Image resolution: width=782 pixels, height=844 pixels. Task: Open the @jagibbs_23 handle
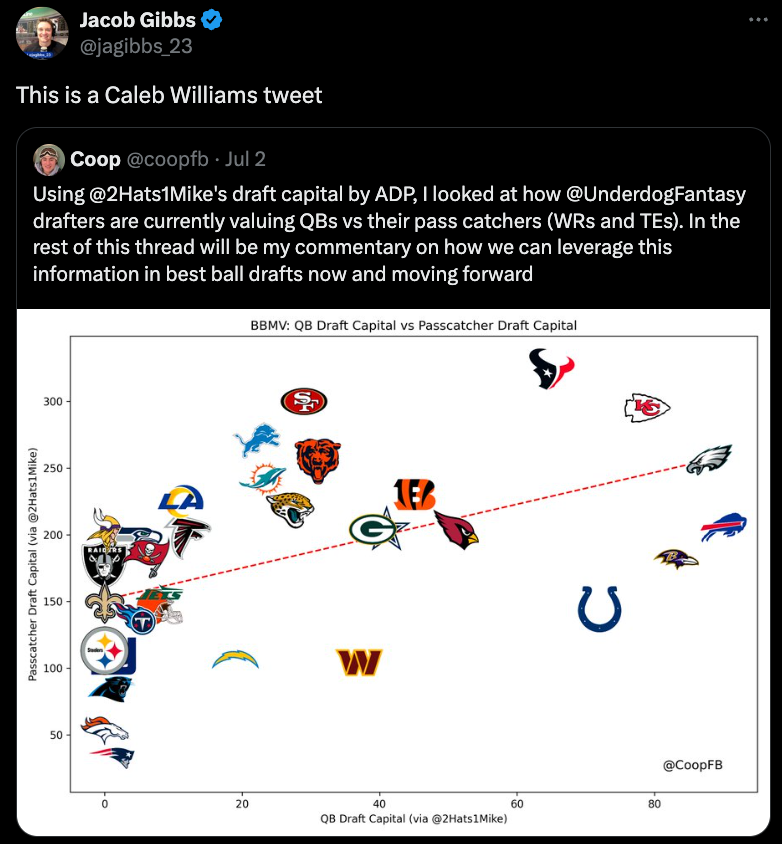click(x=136, y=46)
